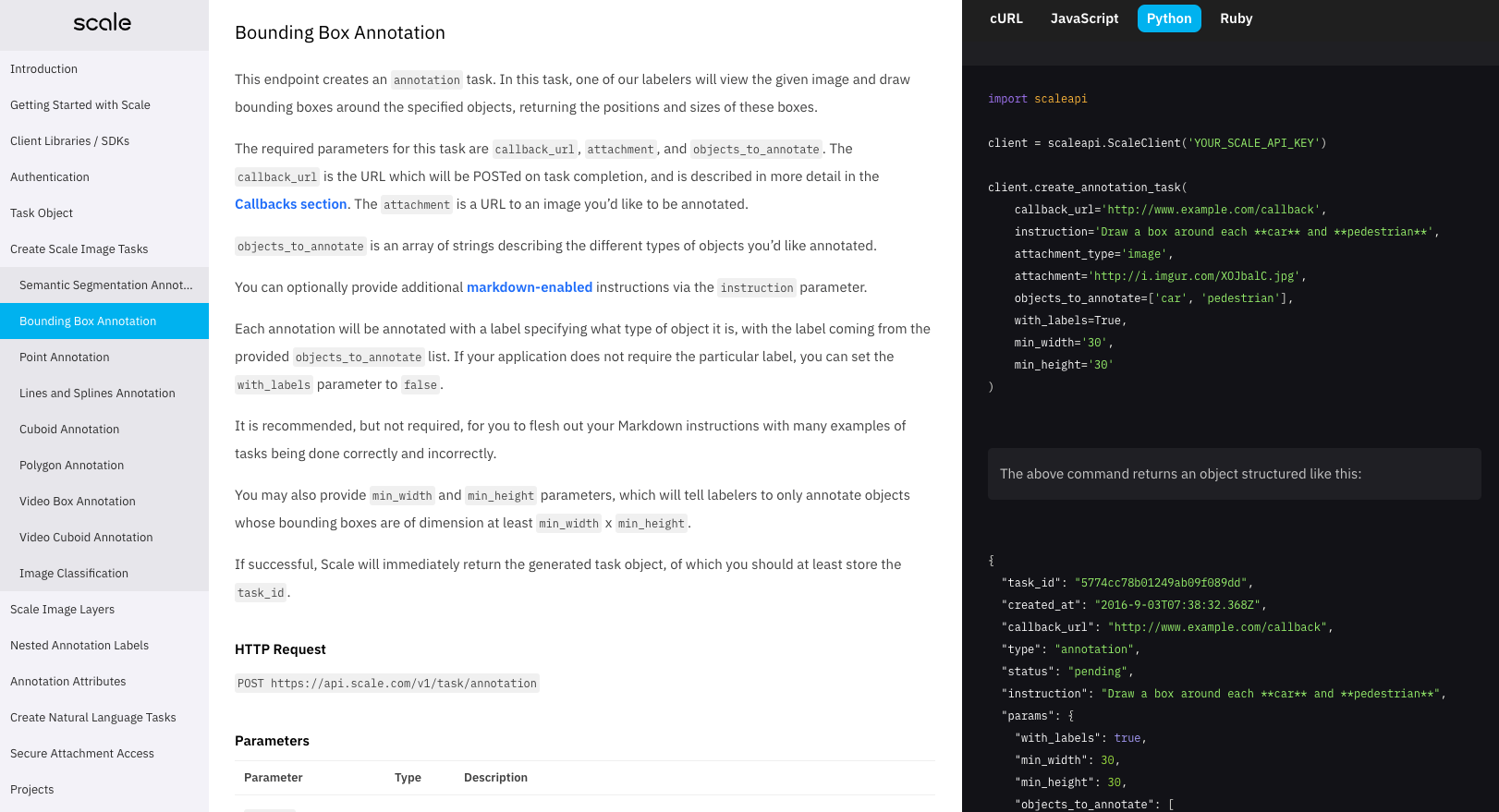Open Nested Annotation Labels
Image resolution: width=1499 pixels, height=812 pixels.
[104, 646]
